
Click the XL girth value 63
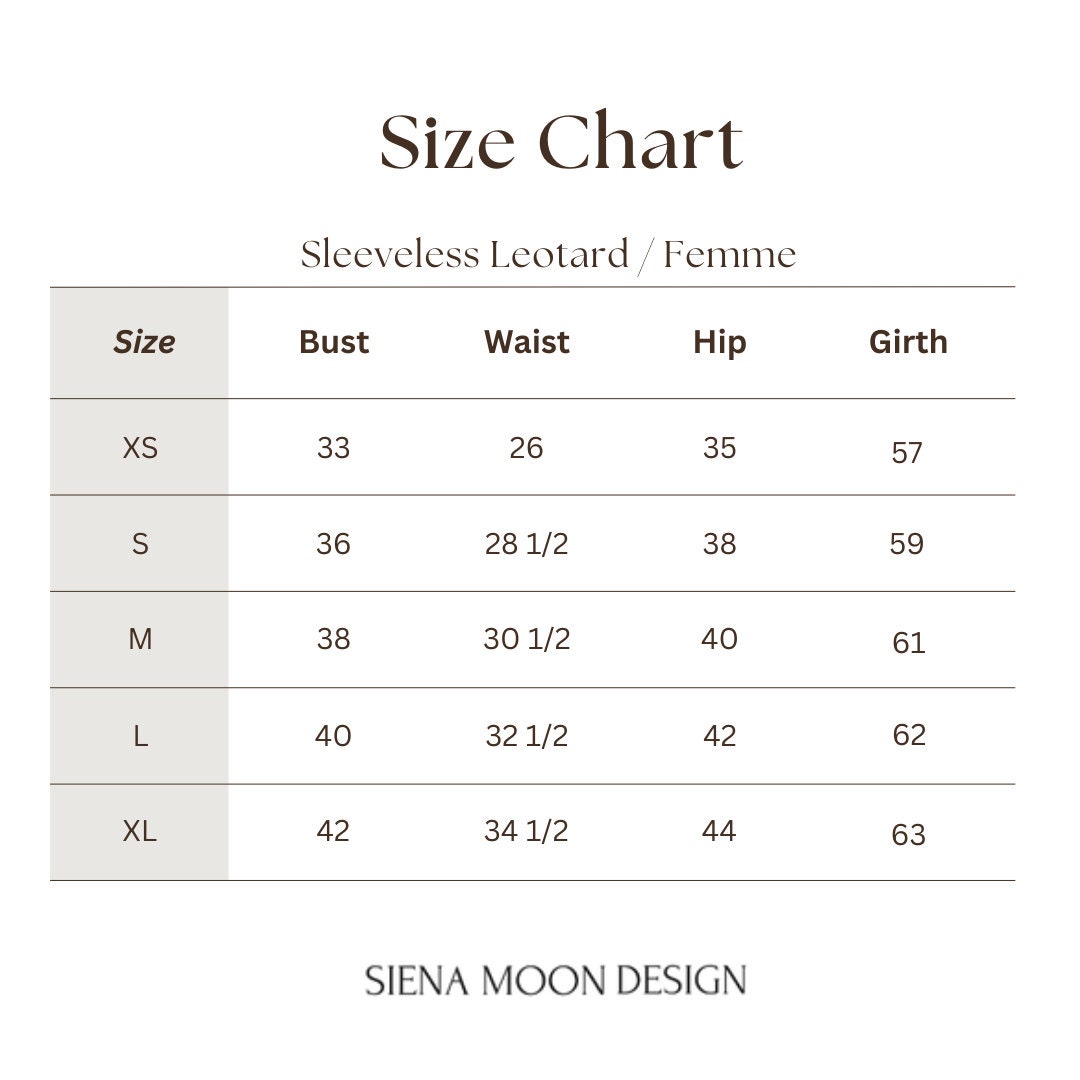908,835
